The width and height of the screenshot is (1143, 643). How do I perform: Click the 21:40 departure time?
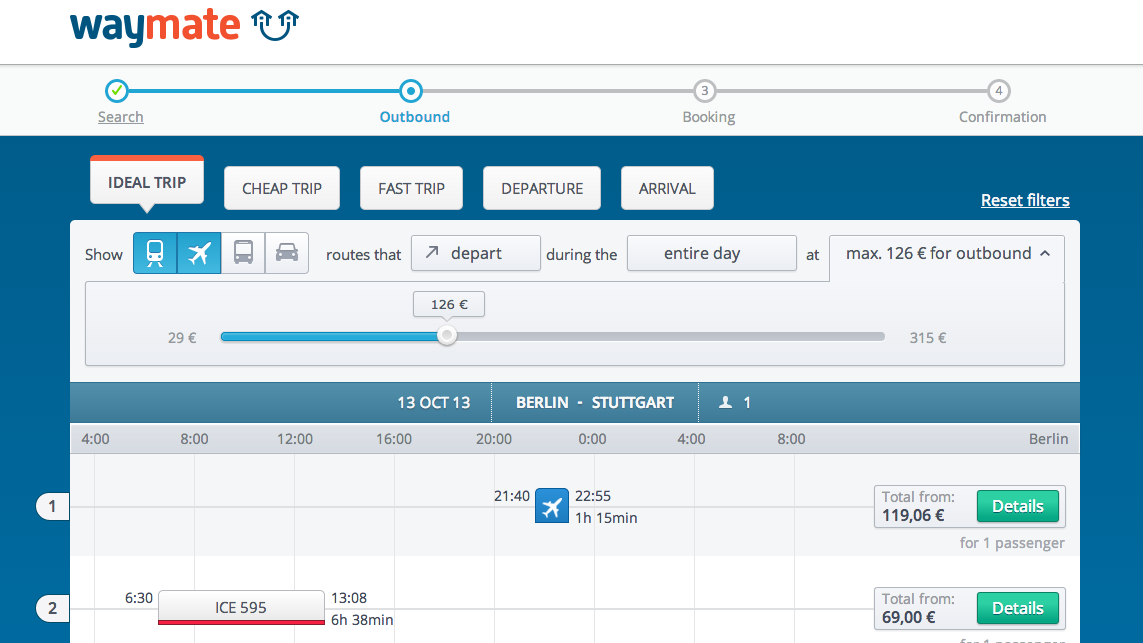[512, 496]
